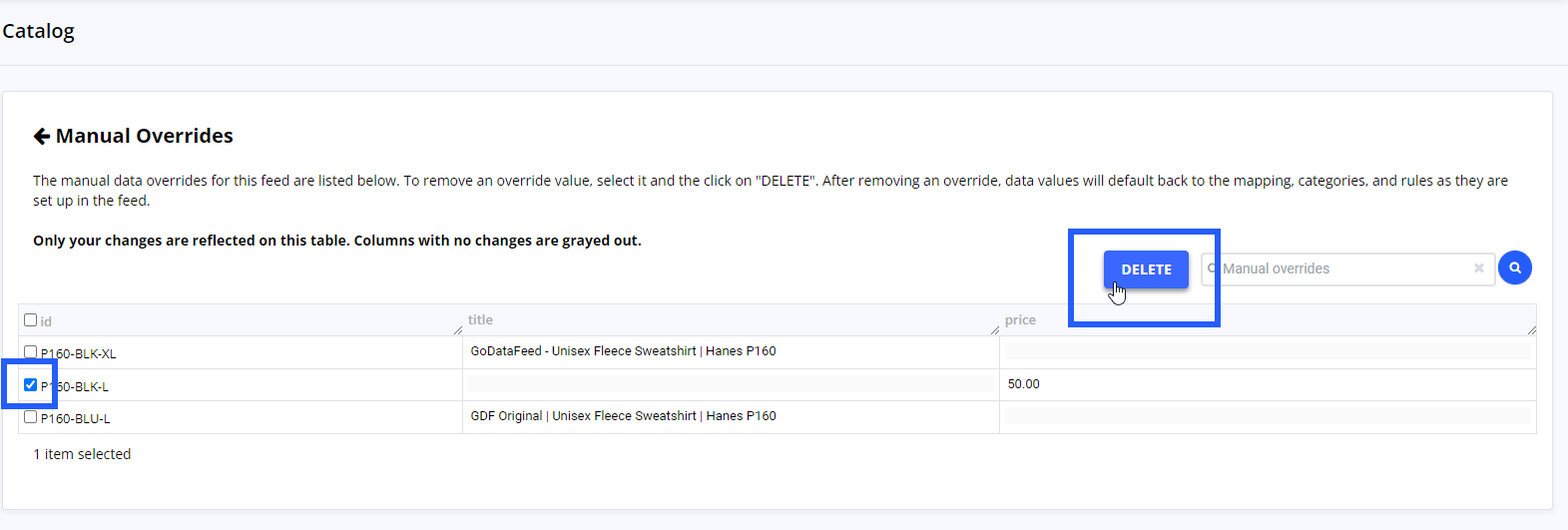Click the title column header
The width and height of the screenshot is (1568, 530).
(480, 320)
